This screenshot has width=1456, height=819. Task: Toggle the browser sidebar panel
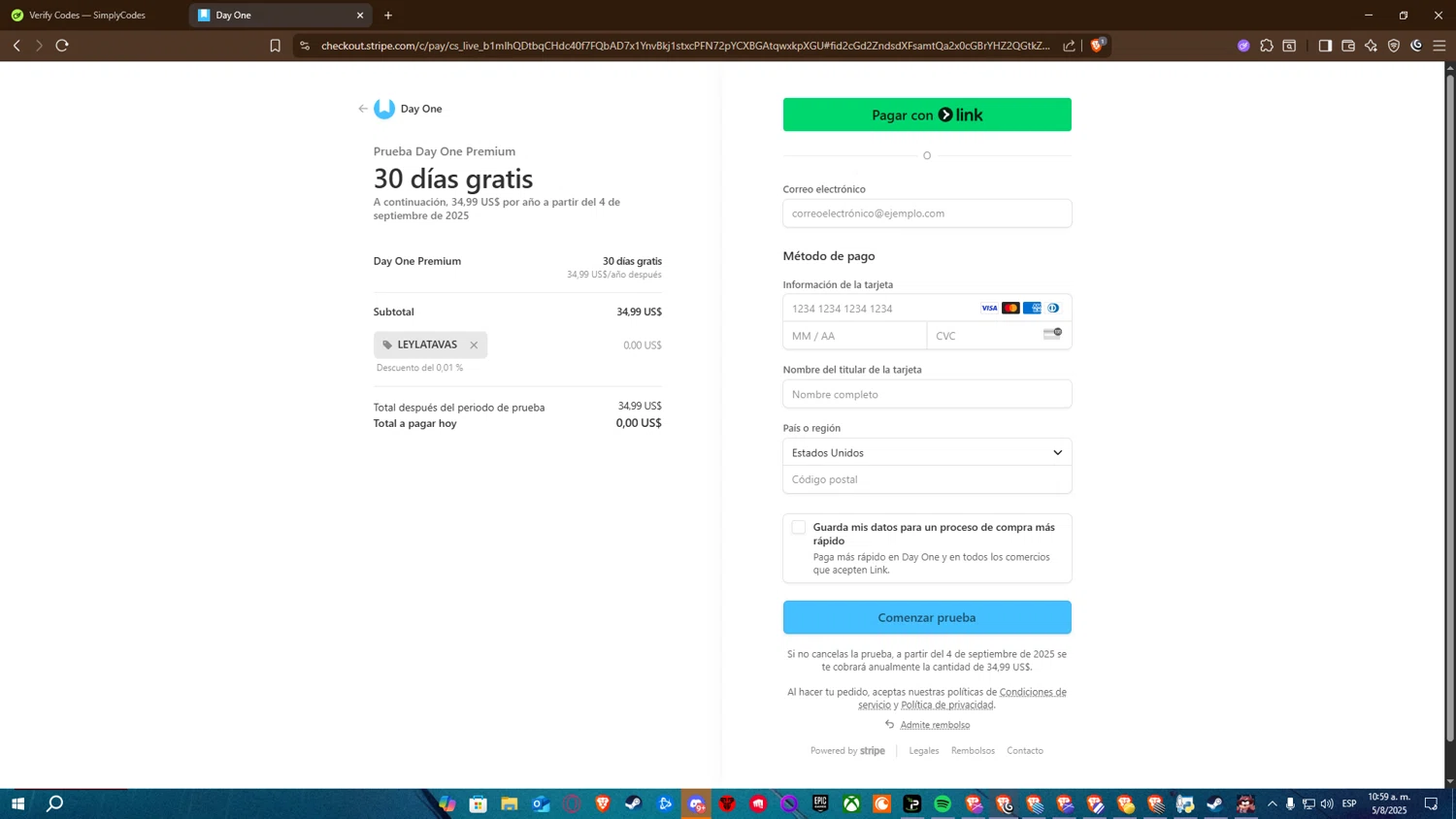pyautogui.click(x=1325, y=46)
